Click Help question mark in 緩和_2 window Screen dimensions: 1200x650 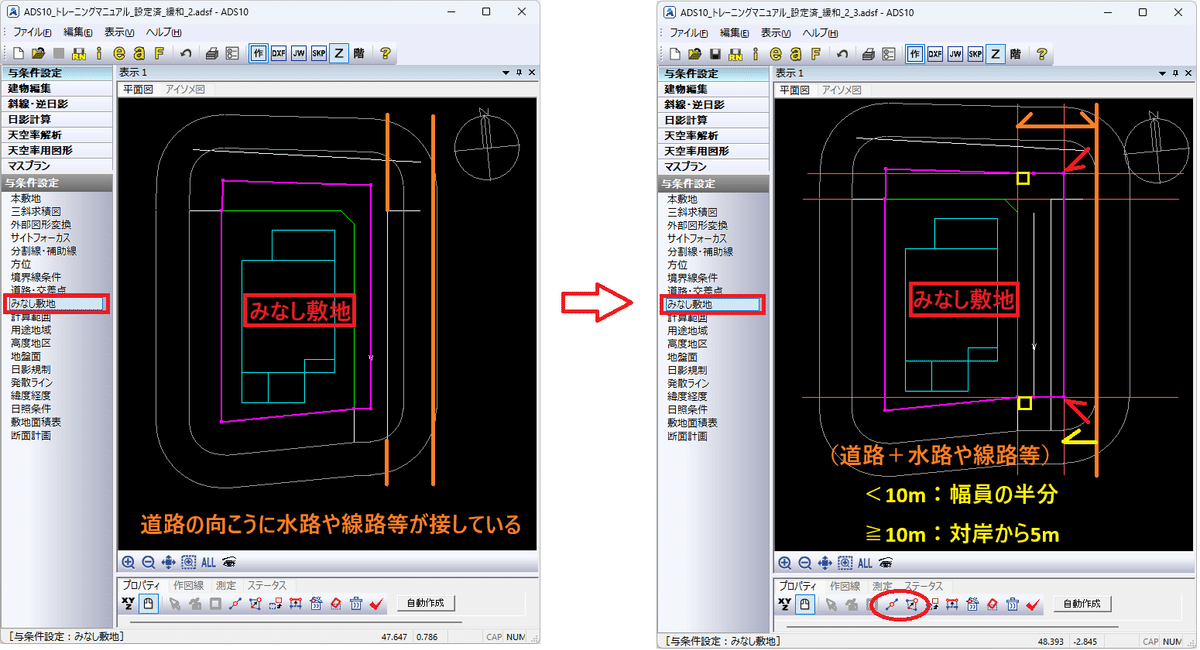(384, 53)
